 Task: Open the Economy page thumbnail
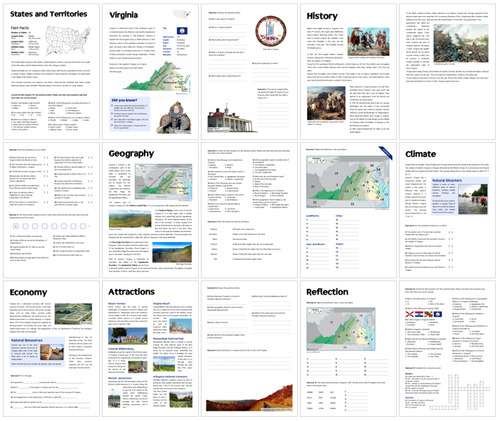51,348
